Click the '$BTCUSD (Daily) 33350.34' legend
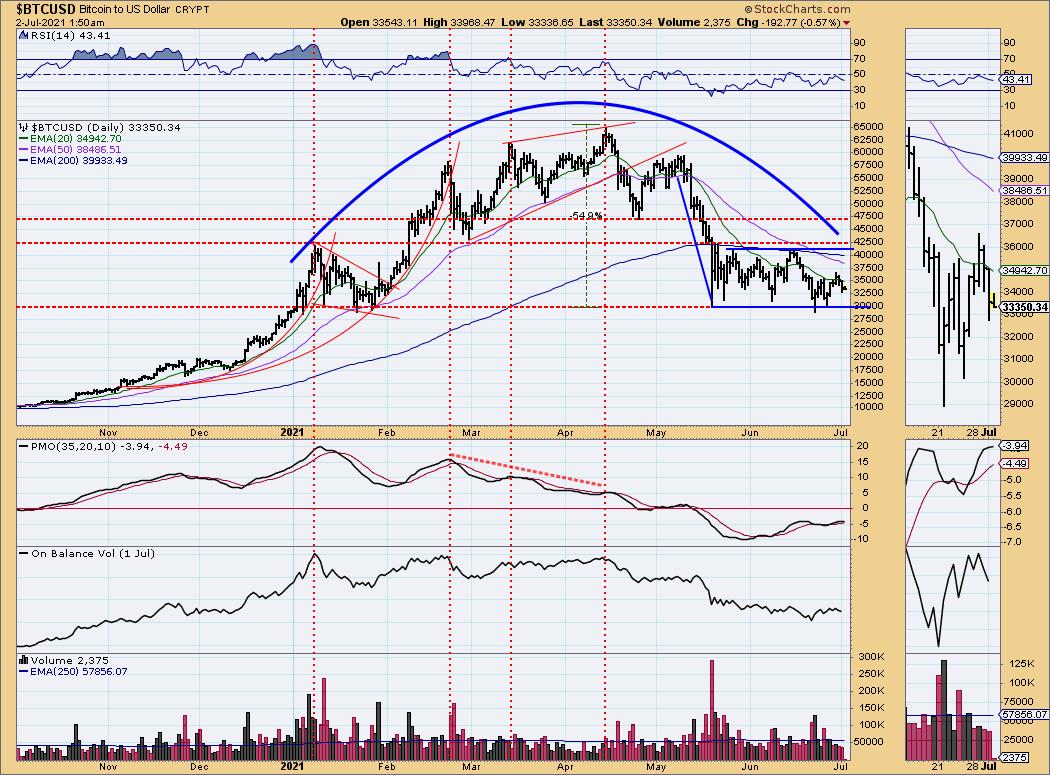 [x=106, y=127]
